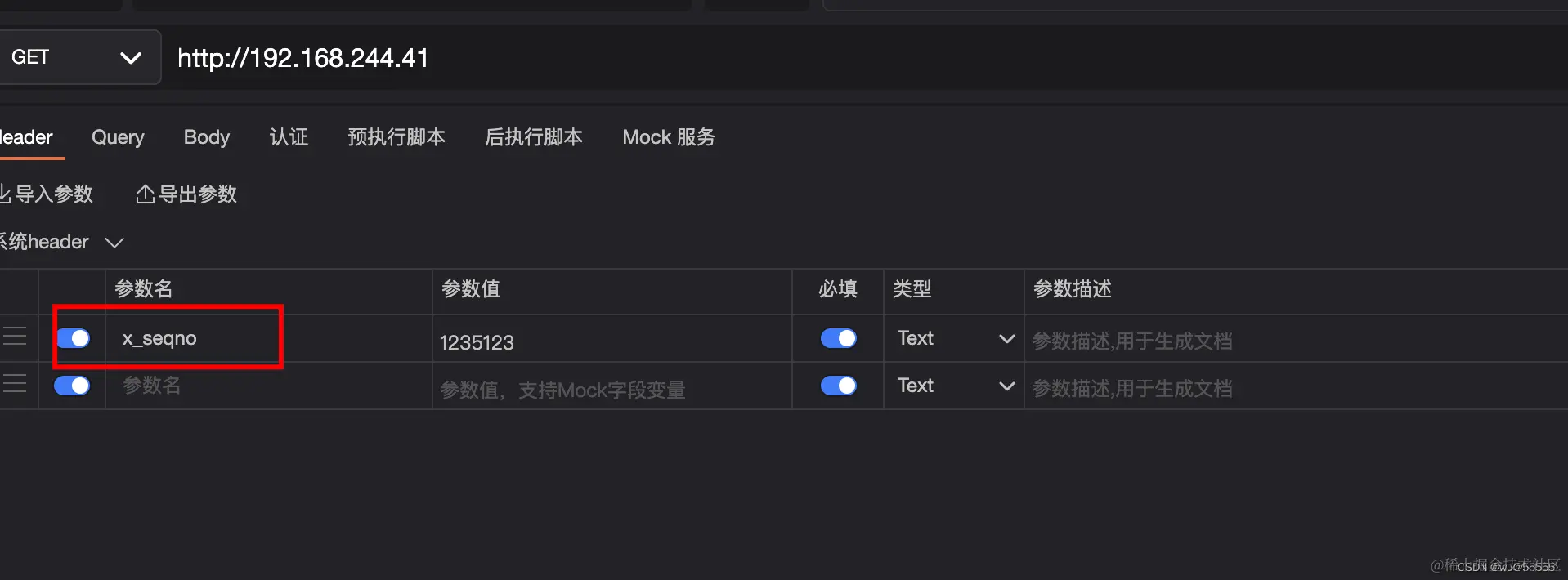Screen dimensions: 1568x580
Task: Disable the second parameter row toggle
Action: pyautogui.click(x=72, y=385)
